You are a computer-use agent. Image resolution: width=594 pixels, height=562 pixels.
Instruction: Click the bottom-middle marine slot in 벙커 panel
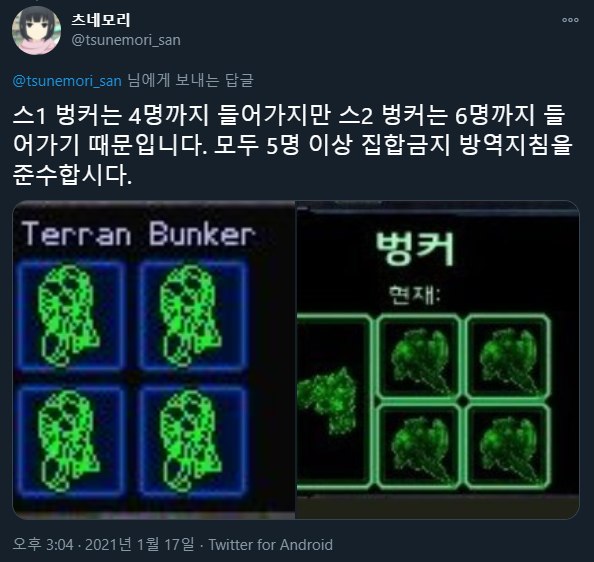[x=418, y=445]
